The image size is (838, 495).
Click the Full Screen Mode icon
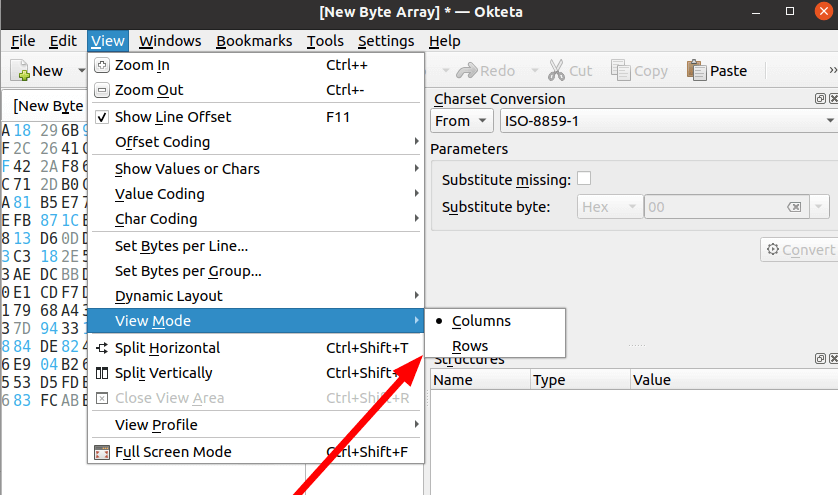click(102, 452)
